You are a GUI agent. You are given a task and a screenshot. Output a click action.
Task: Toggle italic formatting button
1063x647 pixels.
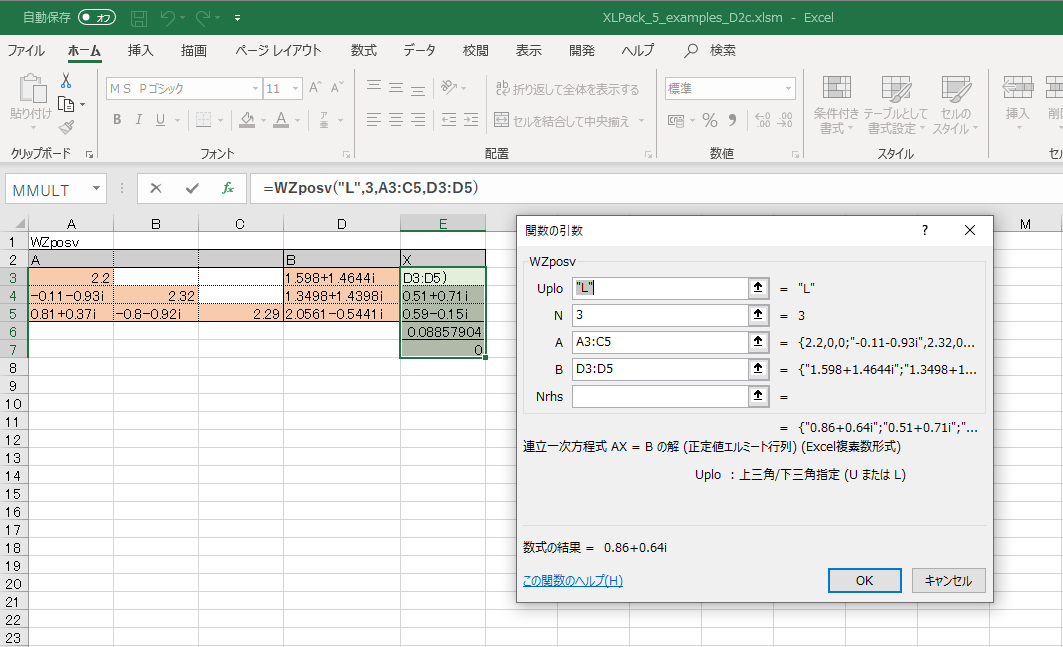coord(138,121)
